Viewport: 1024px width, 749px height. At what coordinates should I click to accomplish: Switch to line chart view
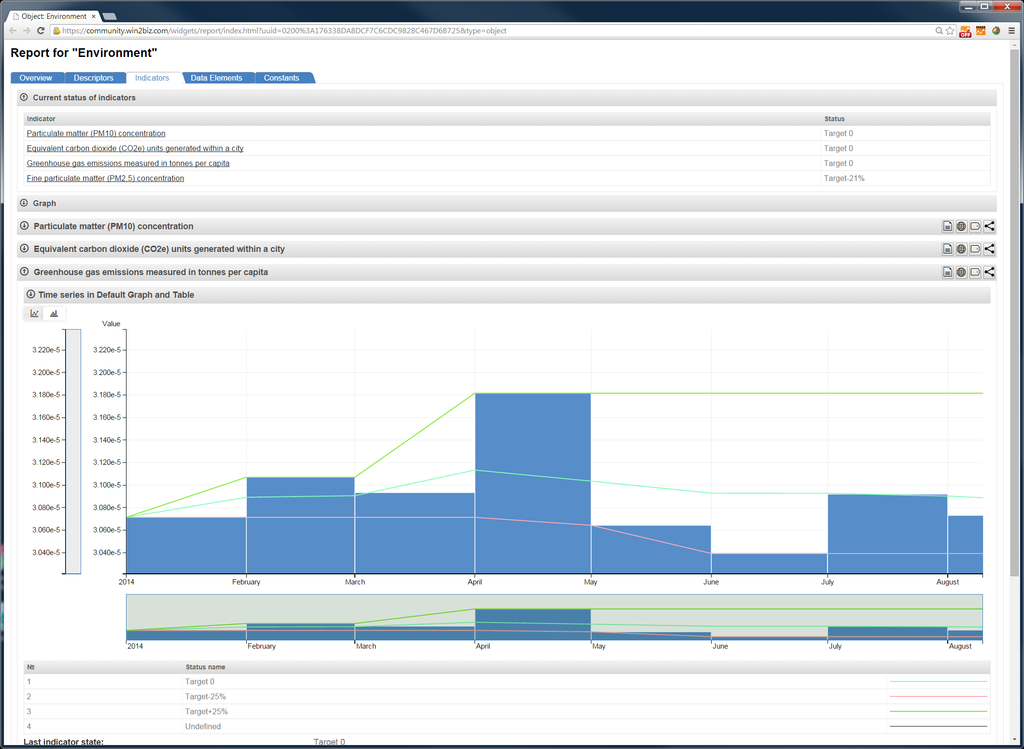click(x=34, y=313)
